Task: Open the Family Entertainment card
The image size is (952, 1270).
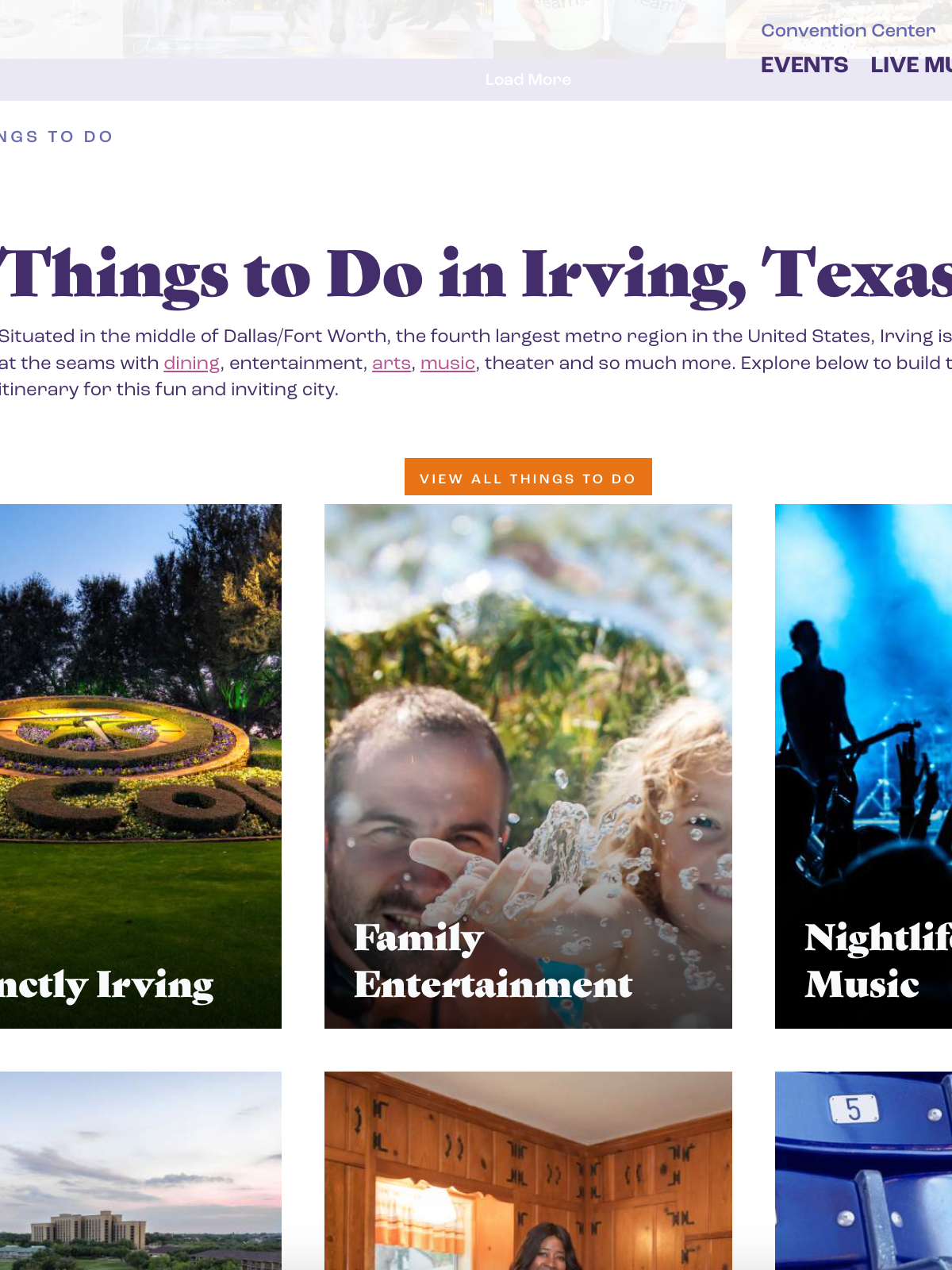Action: (x=528, y=766)
